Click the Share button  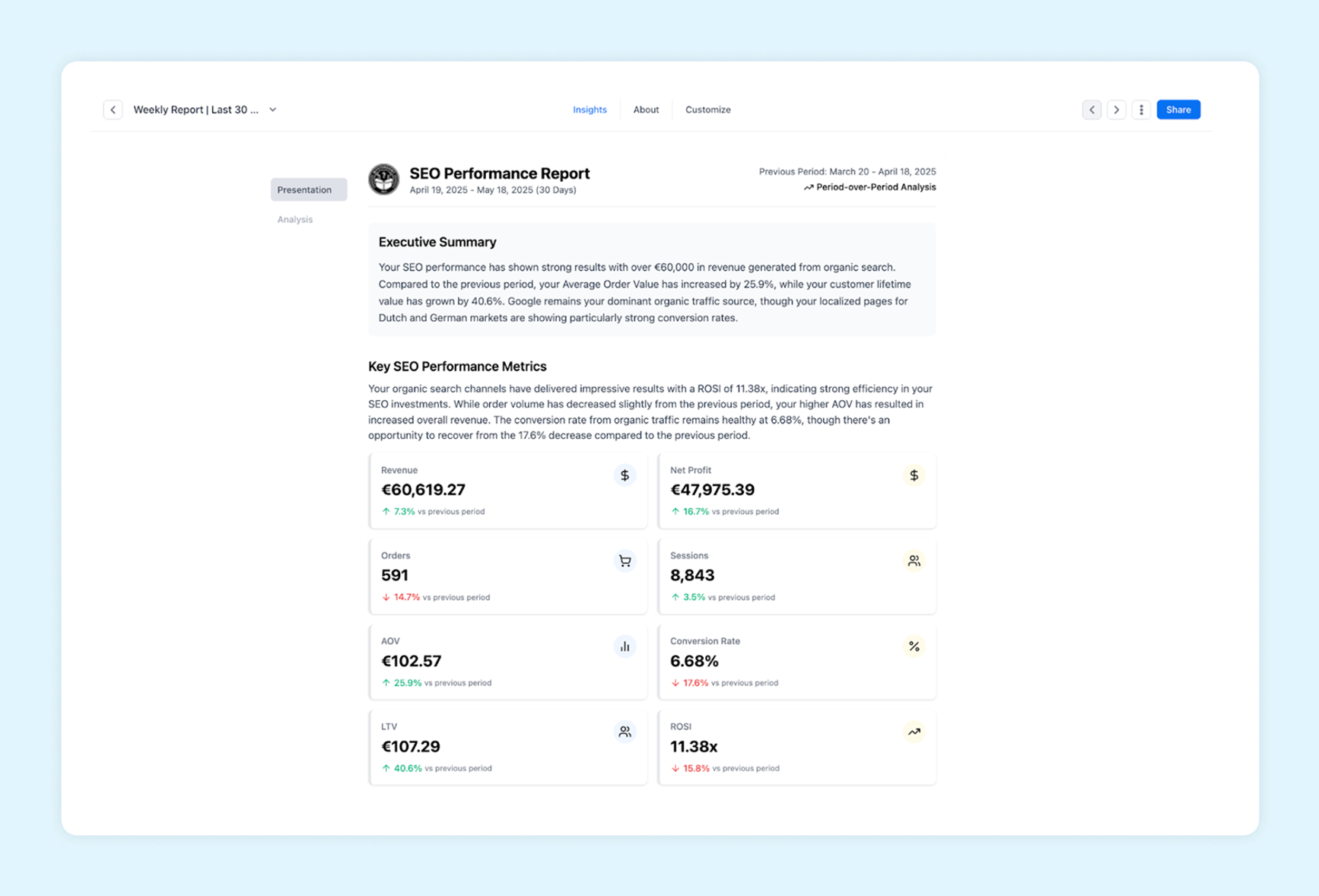[x=1178, y=110]
